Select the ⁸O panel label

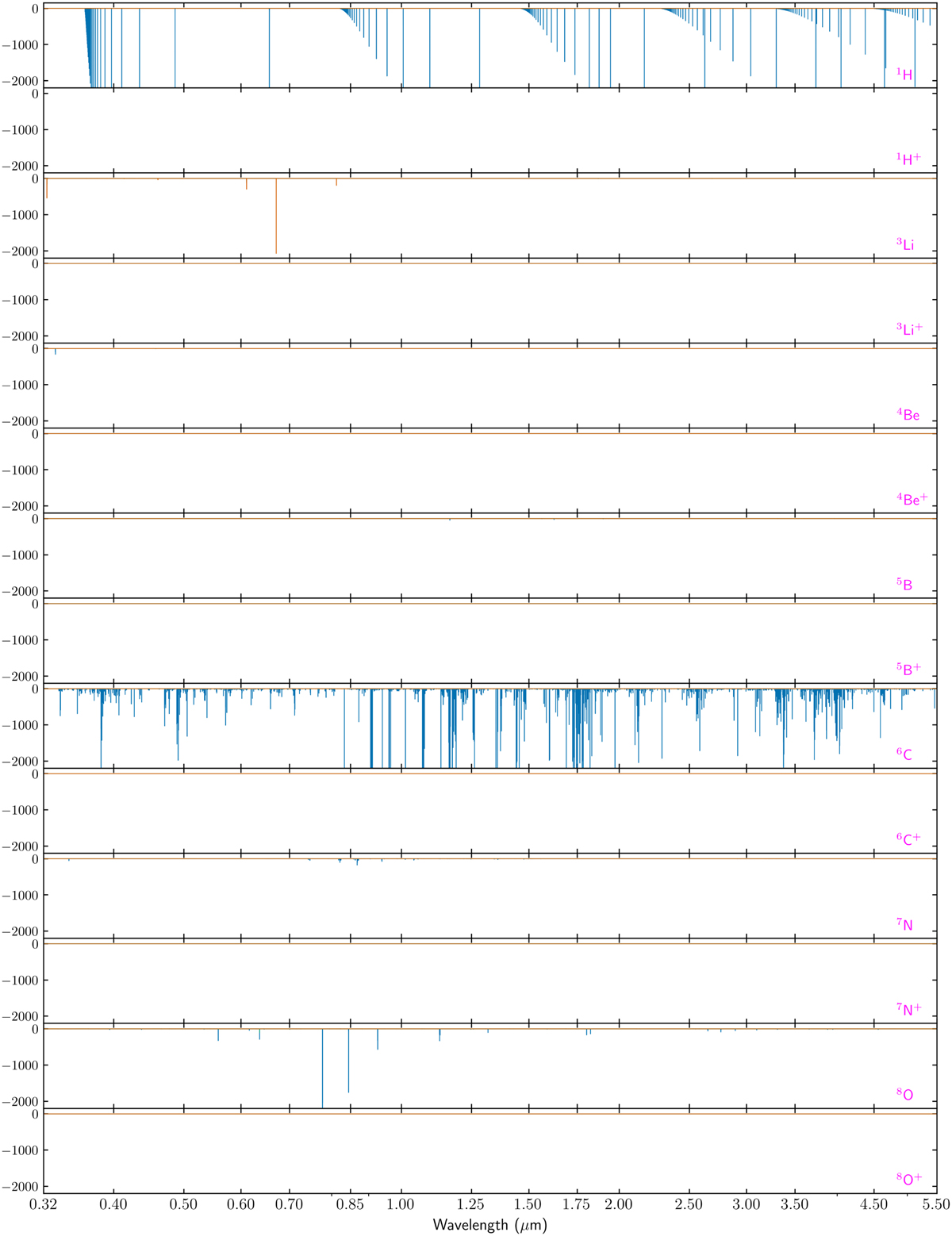click(x=904, y=1095)
